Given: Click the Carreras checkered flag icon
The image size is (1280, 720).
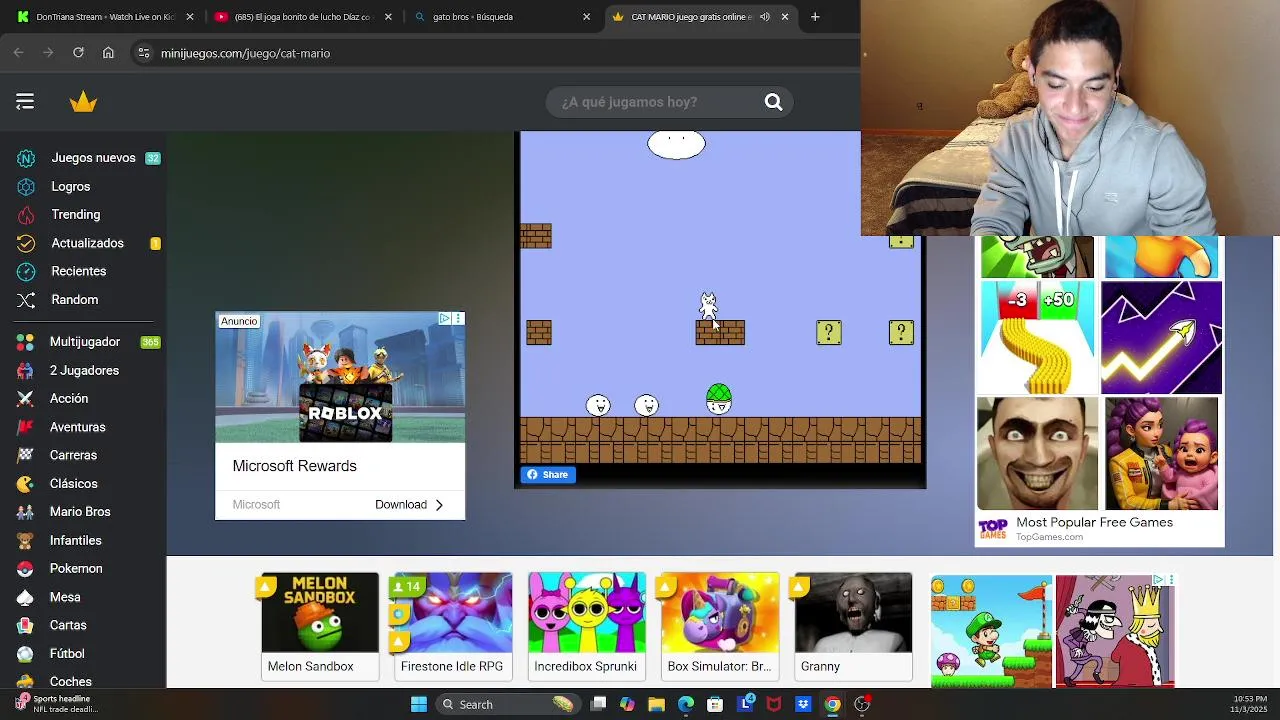Looking at the screenshot, I should click(26, 455).
